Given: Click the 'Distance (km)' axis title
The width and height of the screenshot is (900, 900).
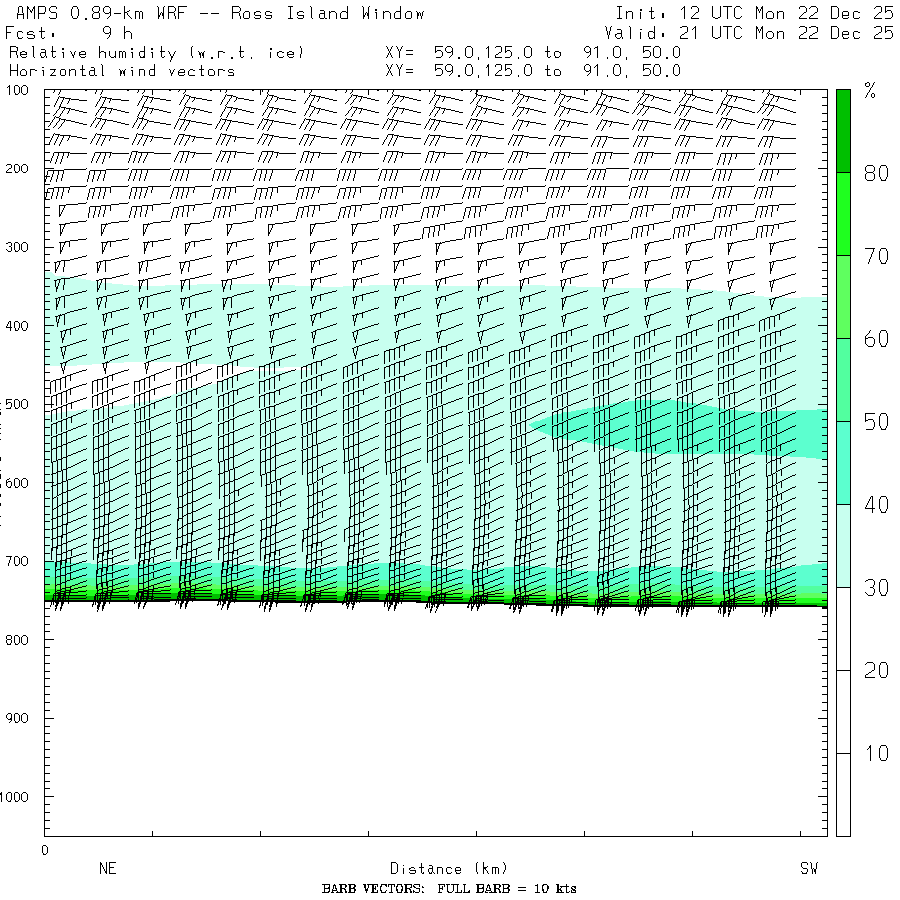Looking at the screenshot, I should [449, 869].
